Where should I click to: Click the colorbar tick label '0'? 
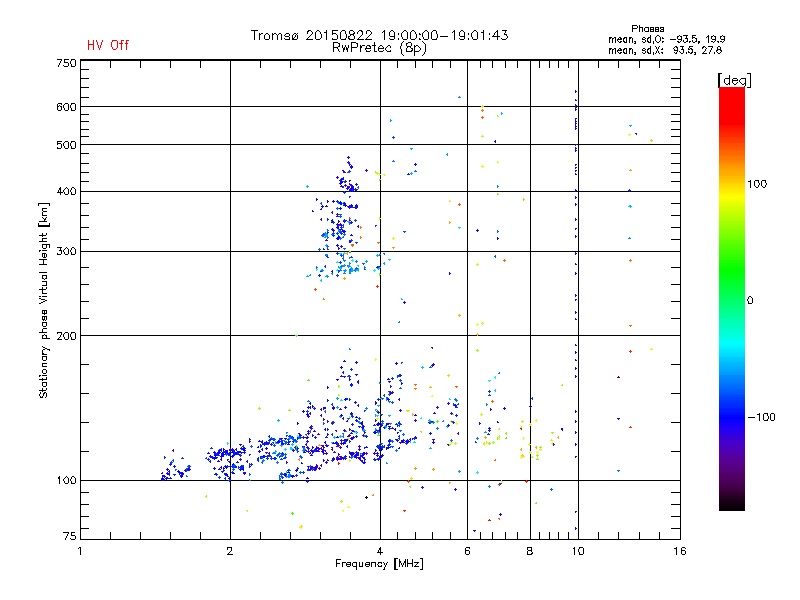750,301
